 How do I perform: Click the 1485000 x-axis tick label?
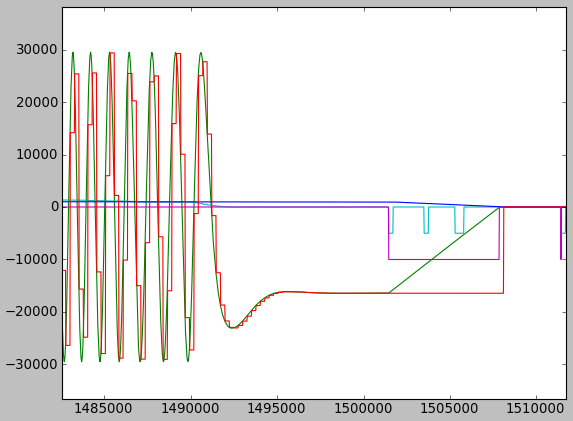point(104,408)
